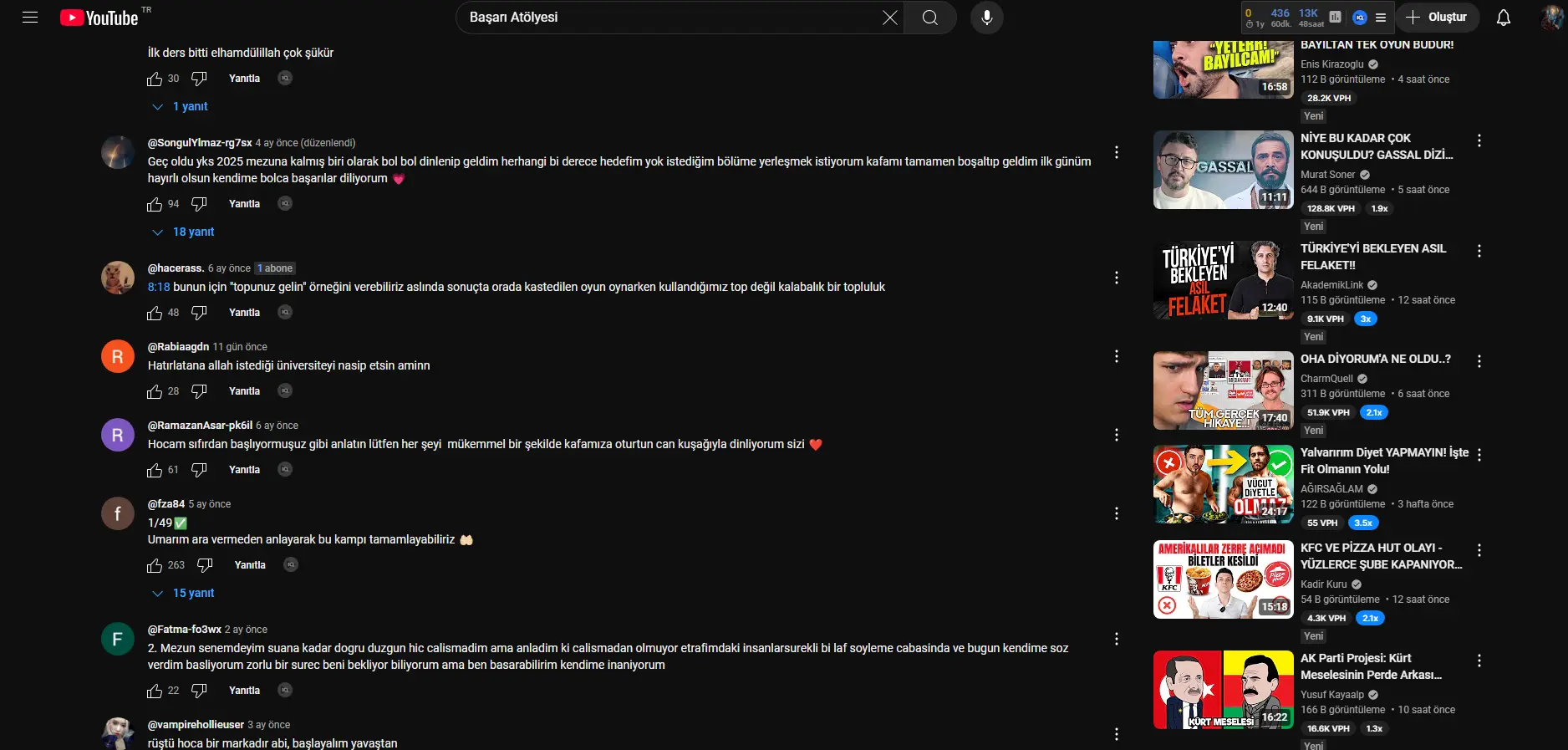Like @Fatma-fo3wx's comment

pyautogui.click(x=155, y=691)
